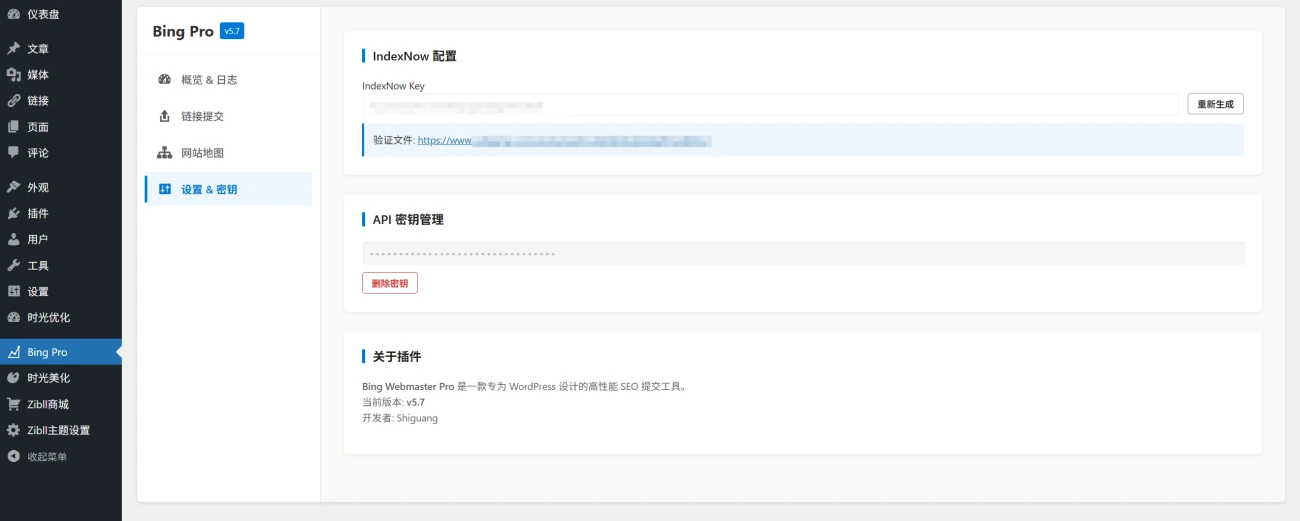
Task: Switch to 概览 & 日志 tab
Action: (229, 80)
